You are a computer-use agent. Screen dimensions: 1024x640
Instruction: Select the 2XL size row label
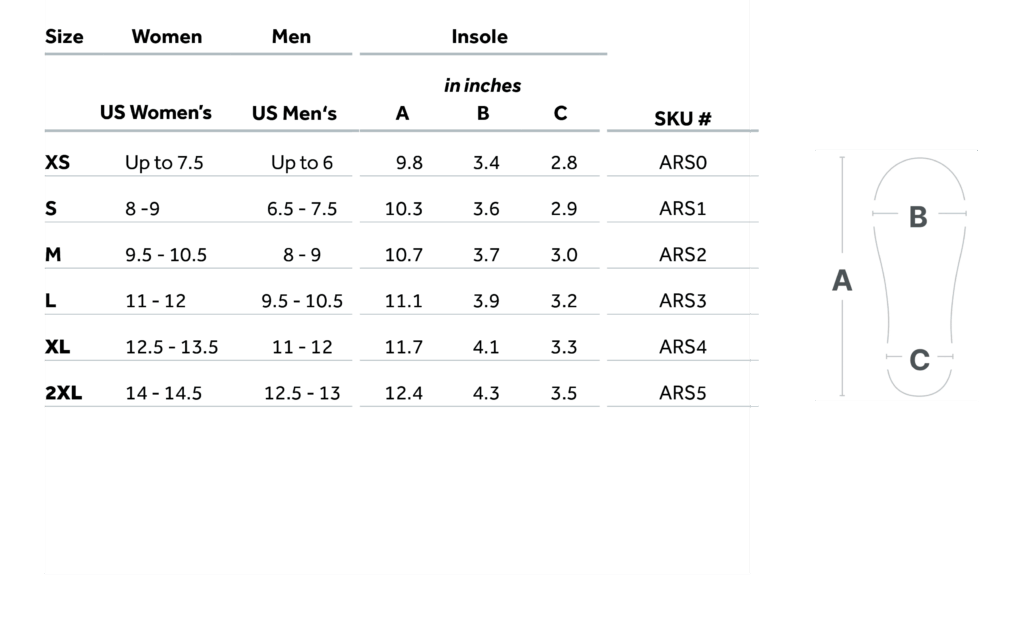pyautogui.click(x=64, y=393)
